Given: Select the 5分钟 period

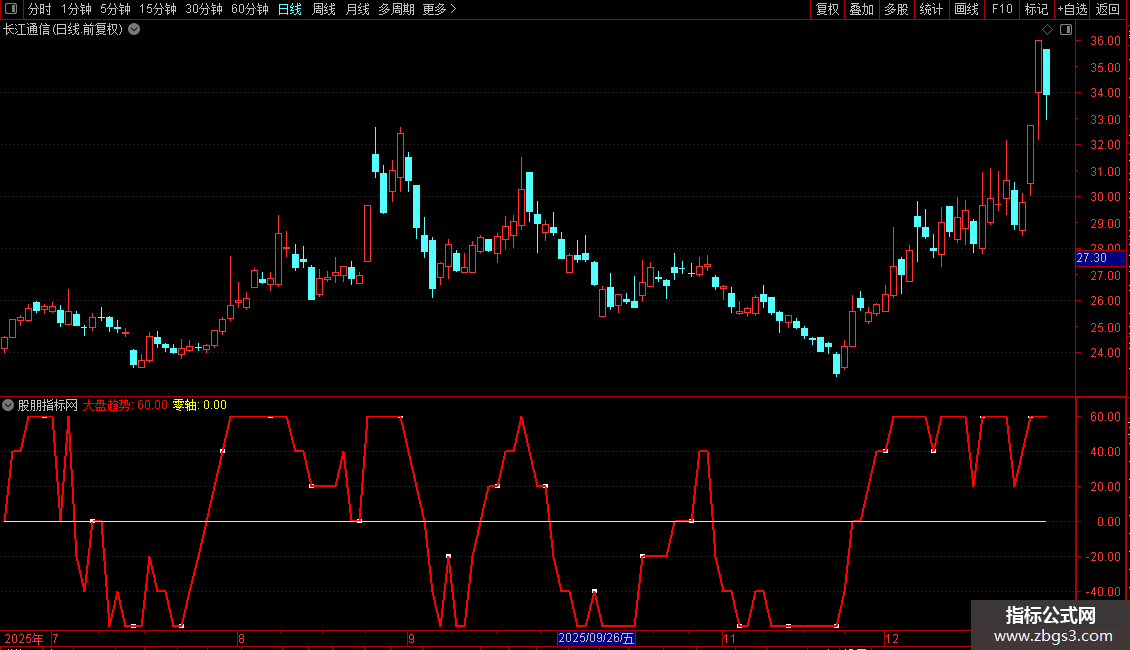Looking at the screenshot, I should [115, 9].
